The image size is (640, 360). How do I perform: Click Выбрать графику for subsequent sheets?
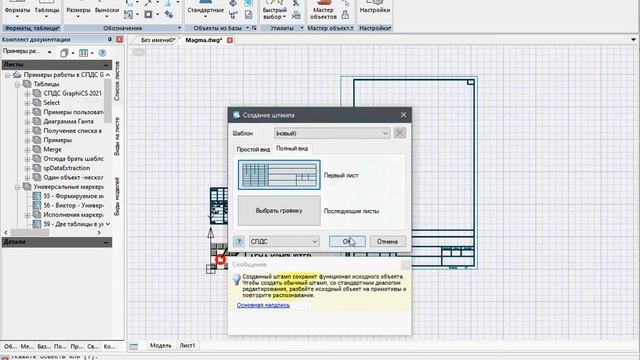click(279, 211)
